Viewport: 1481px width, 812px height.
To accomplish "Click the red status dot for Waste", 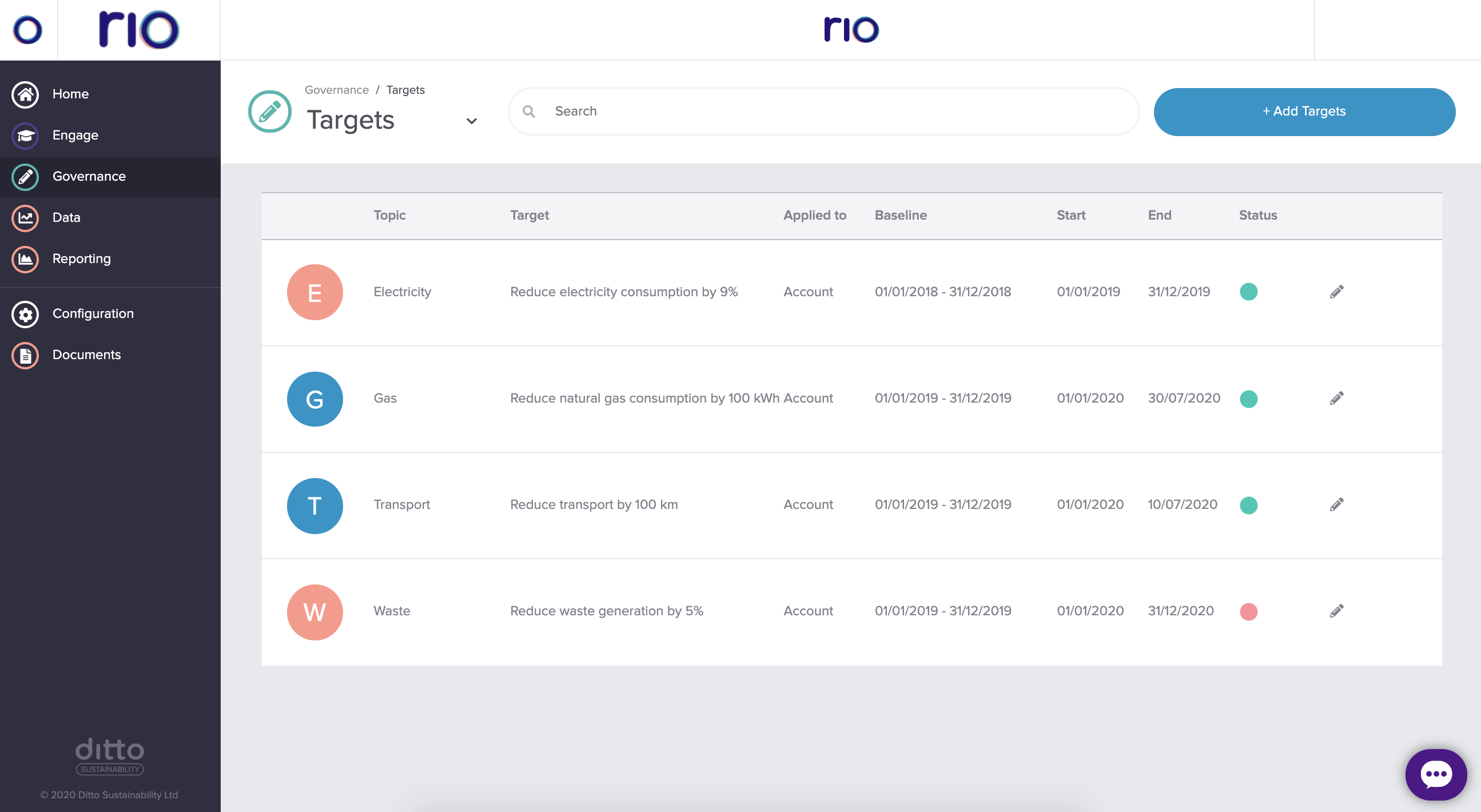I will 1248,611.
